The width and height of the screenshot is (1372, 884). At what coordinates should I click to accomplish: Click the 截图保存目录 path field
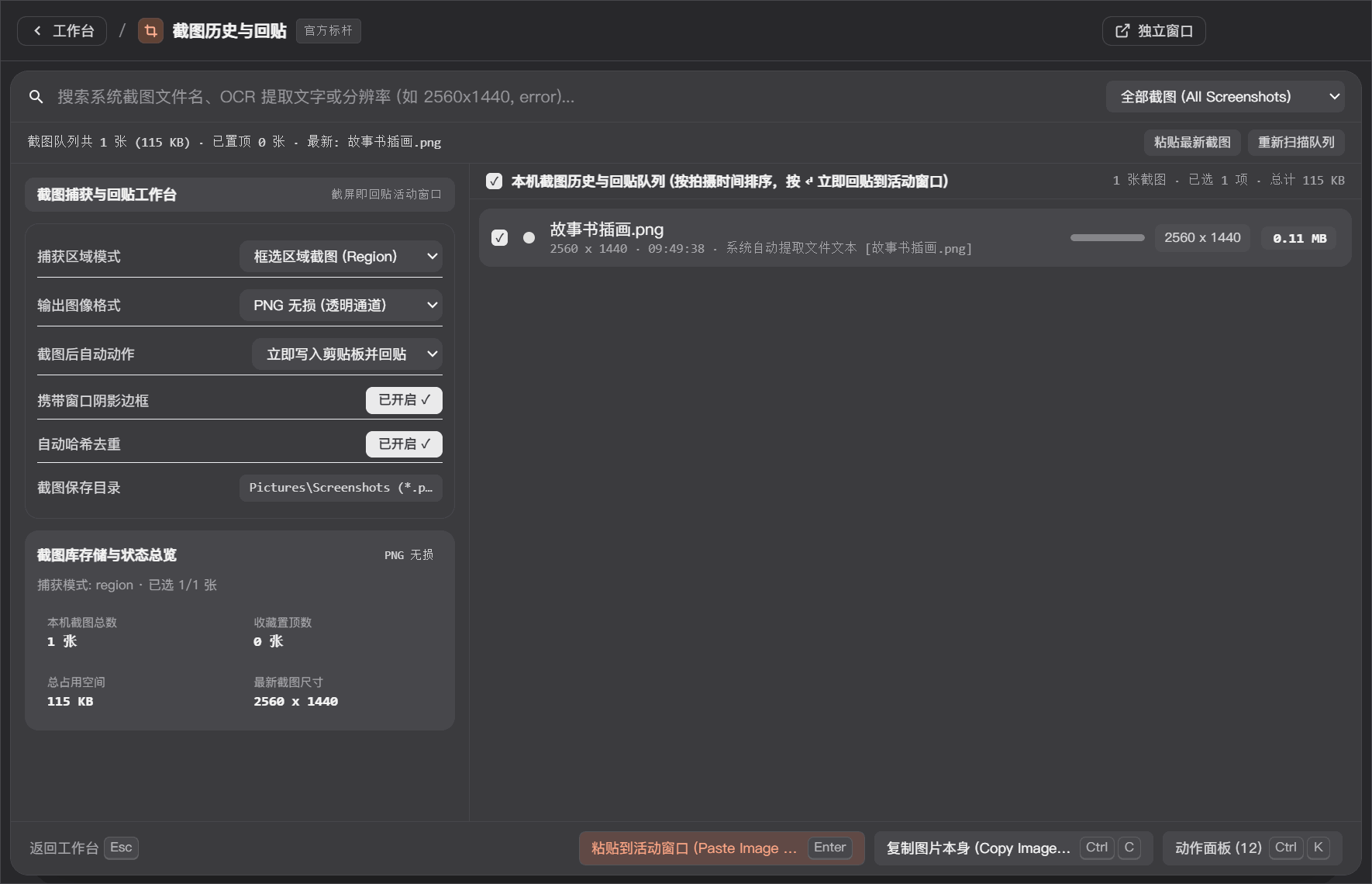pos(341,488)
